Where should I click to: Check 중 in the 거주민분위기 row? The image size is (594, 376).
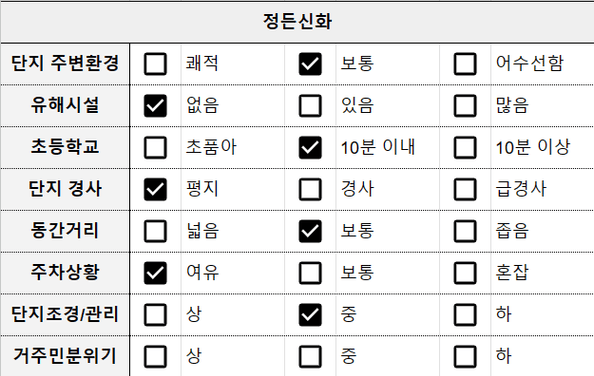[x=310, y=356]
